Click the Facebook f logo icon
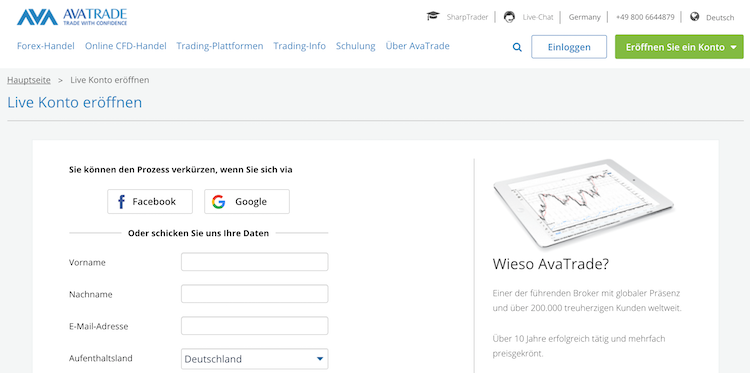 pos(121,202)
